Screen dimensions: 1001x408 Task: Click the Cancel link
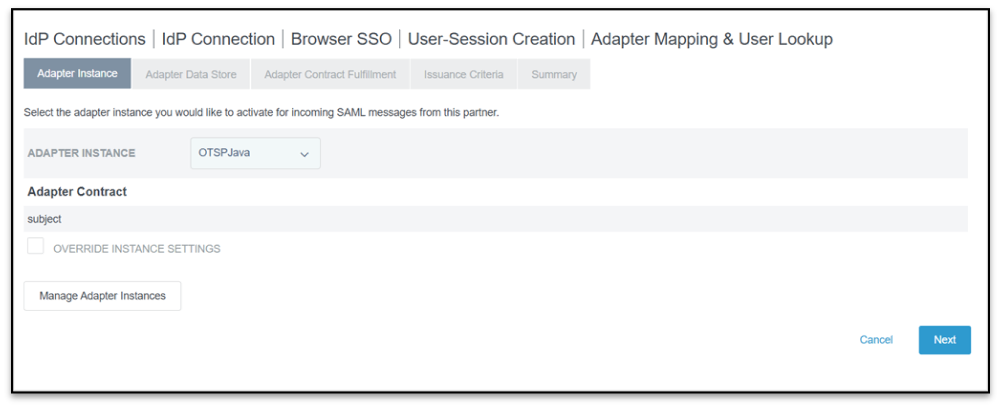click(x=875, y=340)
